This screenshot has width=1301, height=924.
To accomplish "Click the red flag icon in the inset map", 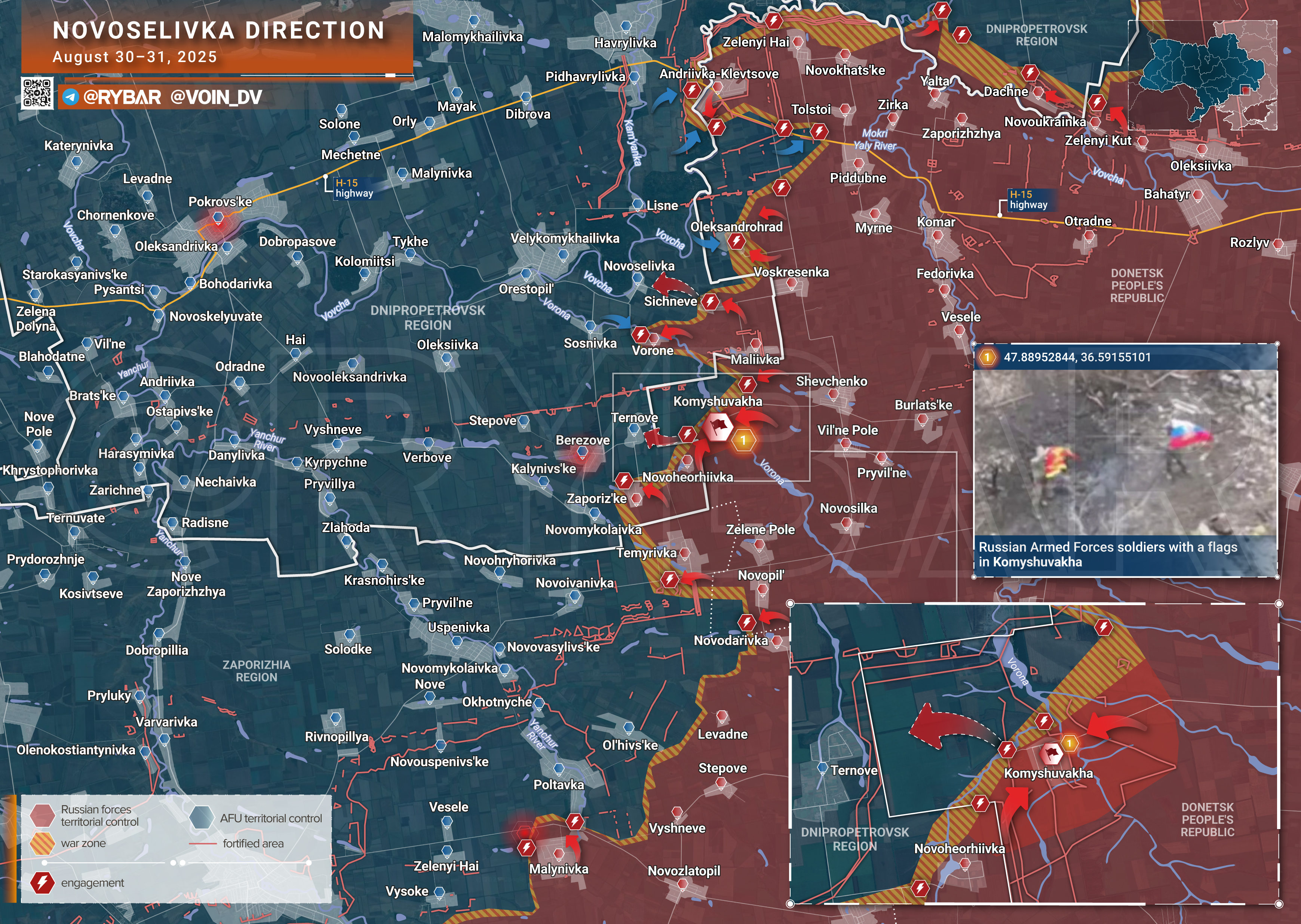I will (x=1052, y=754).
